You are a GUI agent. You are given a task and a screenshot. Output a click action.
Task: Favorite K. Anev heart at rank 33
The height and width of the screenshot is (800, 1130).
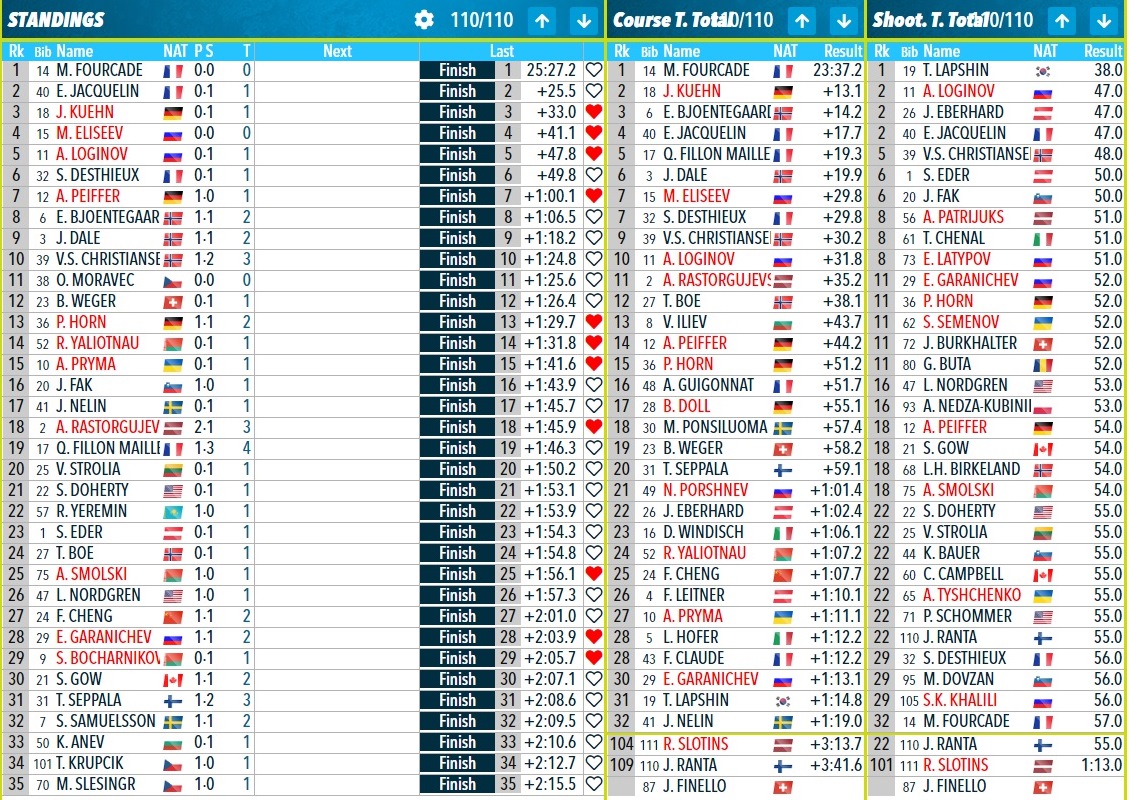click(x=594, y=742)
